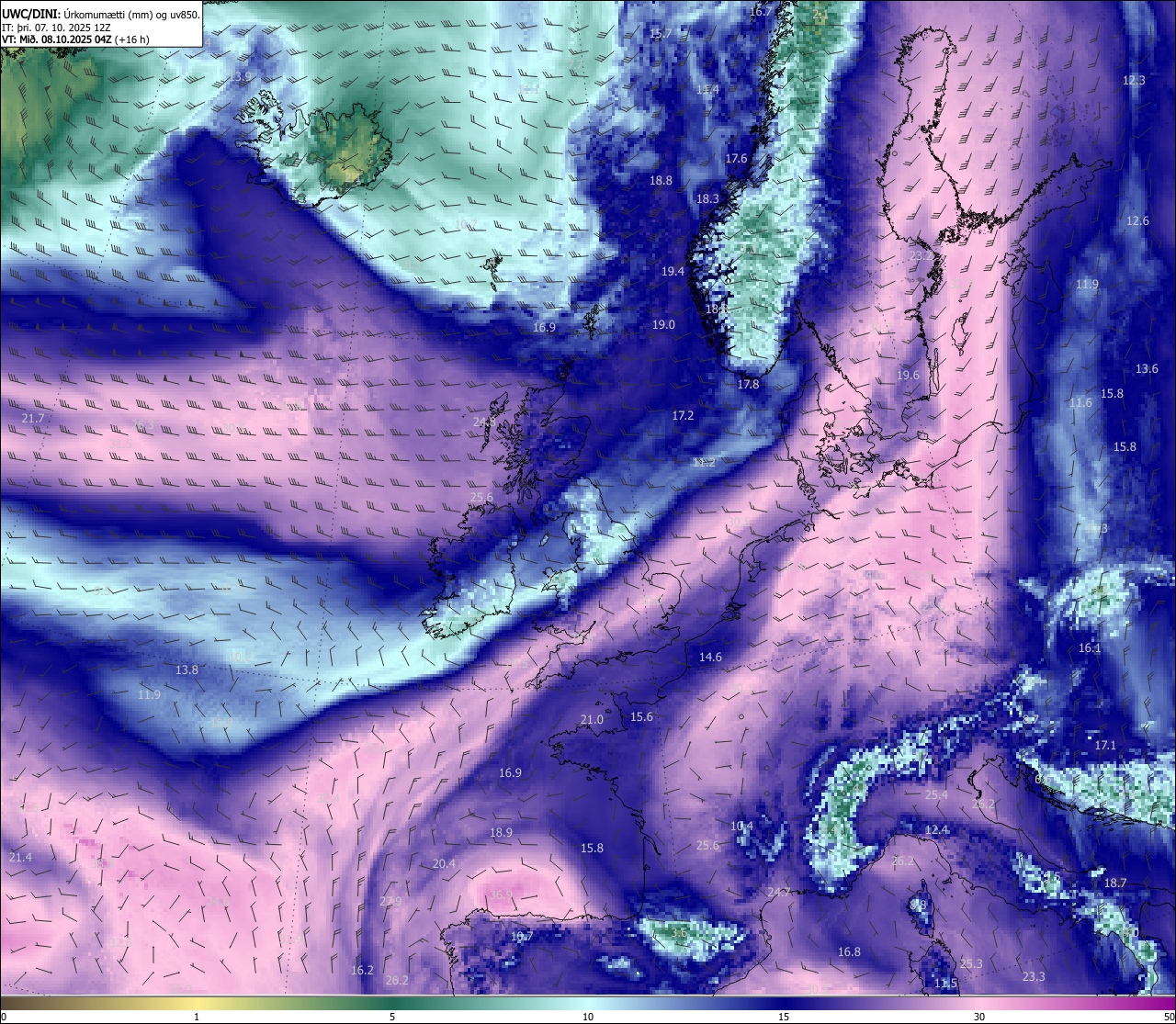This screenshot has height=1024, width=1176.
Task: Click the 10.4 value over southern France
Action: click(741, 827)
